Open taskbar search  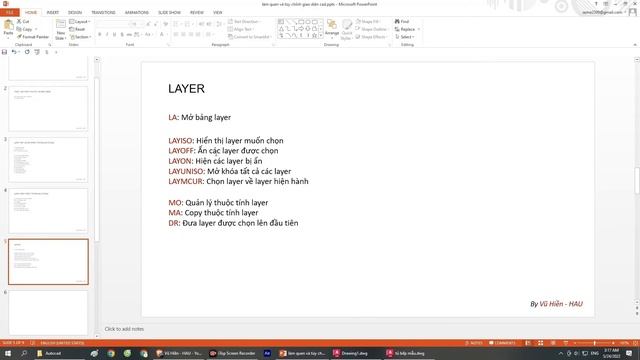tap(24, 353)
